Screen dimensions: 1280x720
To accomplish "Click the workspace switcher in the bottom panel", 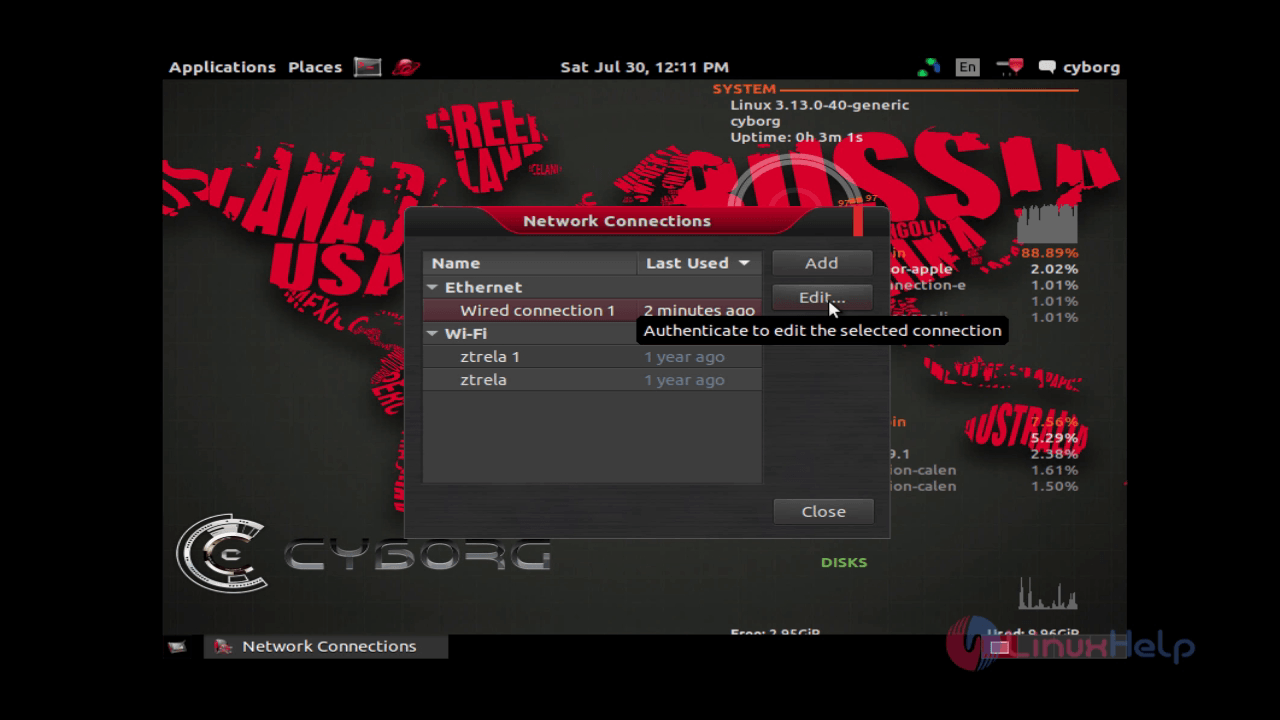I will click(1000, 647).
